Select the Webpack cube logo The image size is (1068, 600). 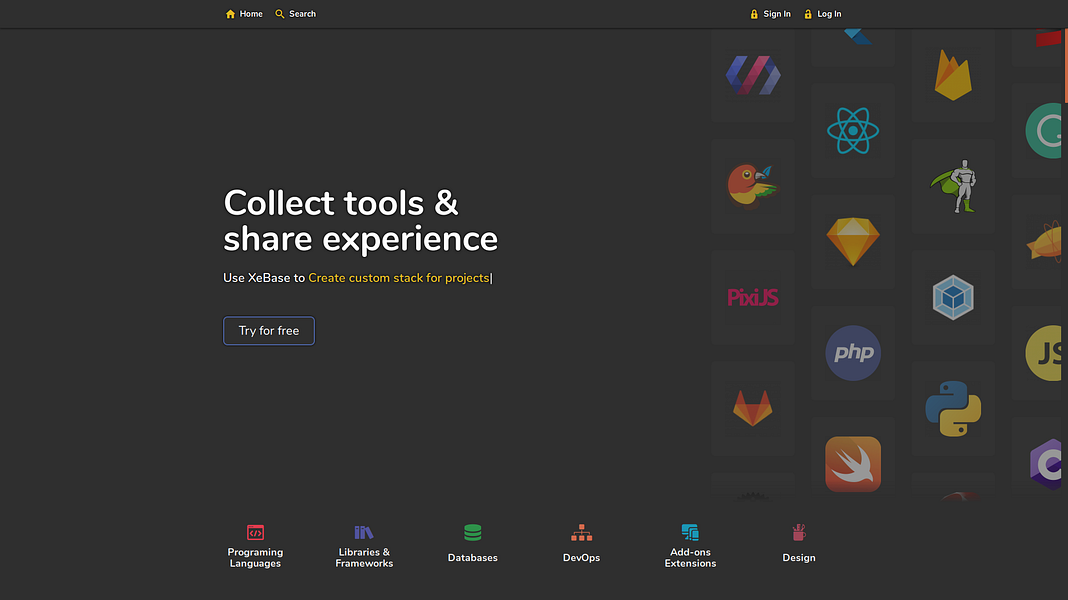tap(953, 298)
